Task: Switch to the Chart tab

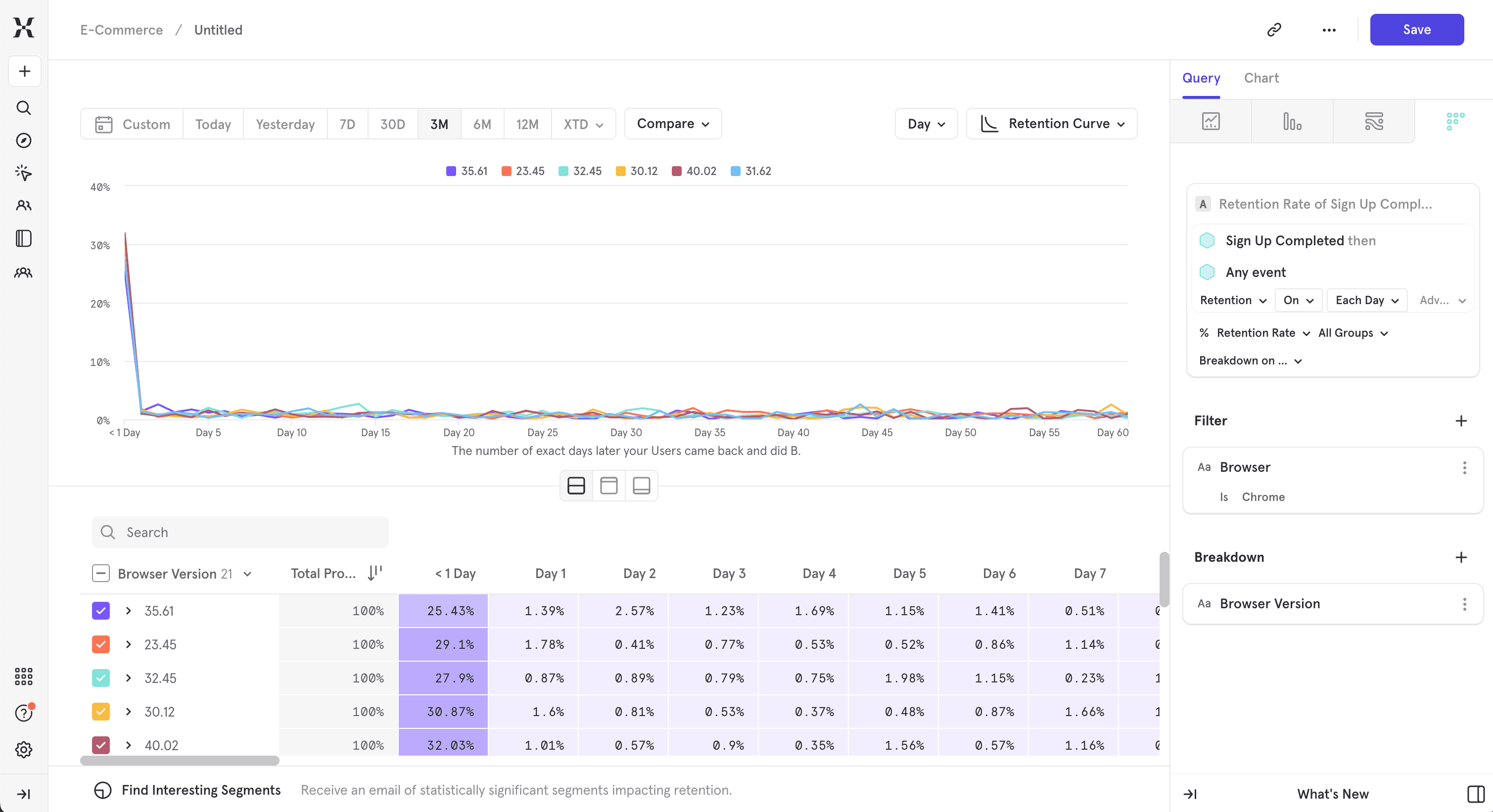Action: tap(1260, 78)
